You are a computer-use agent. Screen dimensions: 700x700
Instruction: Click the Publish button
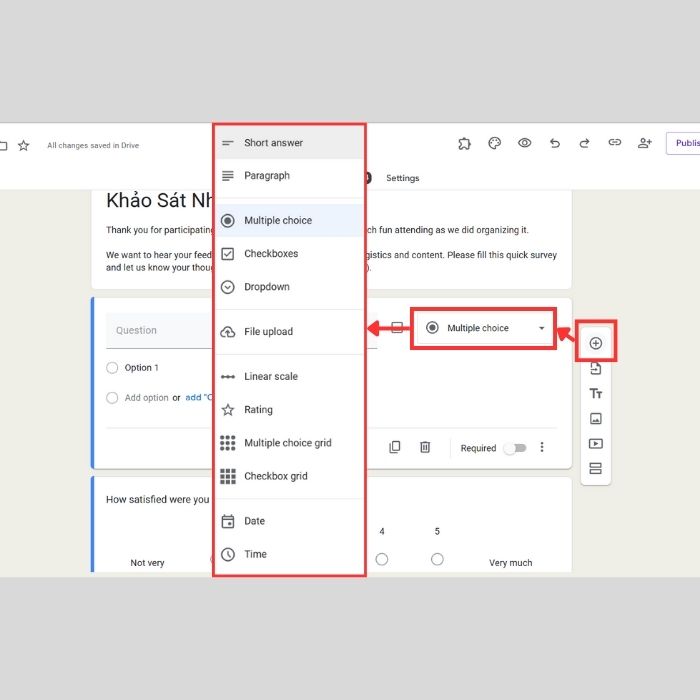(x=684, y=143)
